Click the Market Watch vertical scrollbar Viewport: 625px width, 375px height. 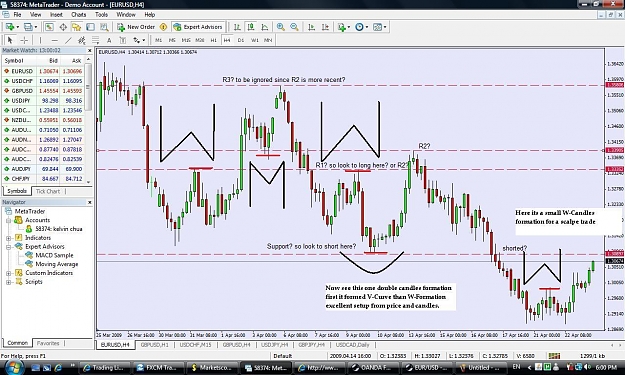(x=88, y=120)
